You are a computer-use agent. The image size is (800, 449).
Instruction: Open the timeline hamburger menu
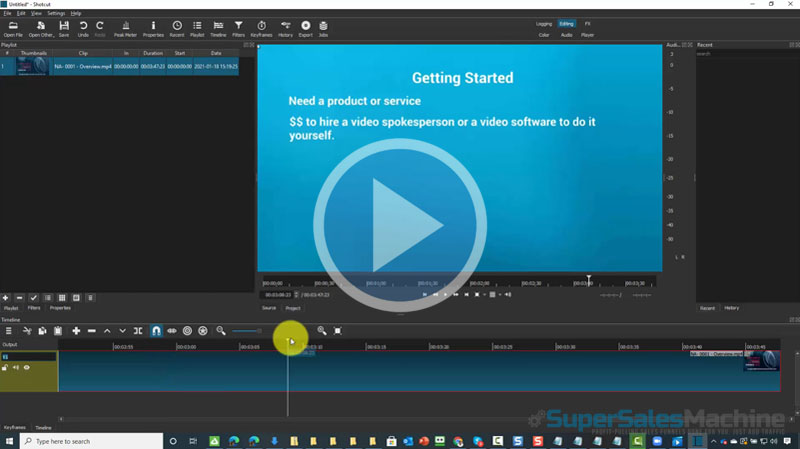[9, 331]
